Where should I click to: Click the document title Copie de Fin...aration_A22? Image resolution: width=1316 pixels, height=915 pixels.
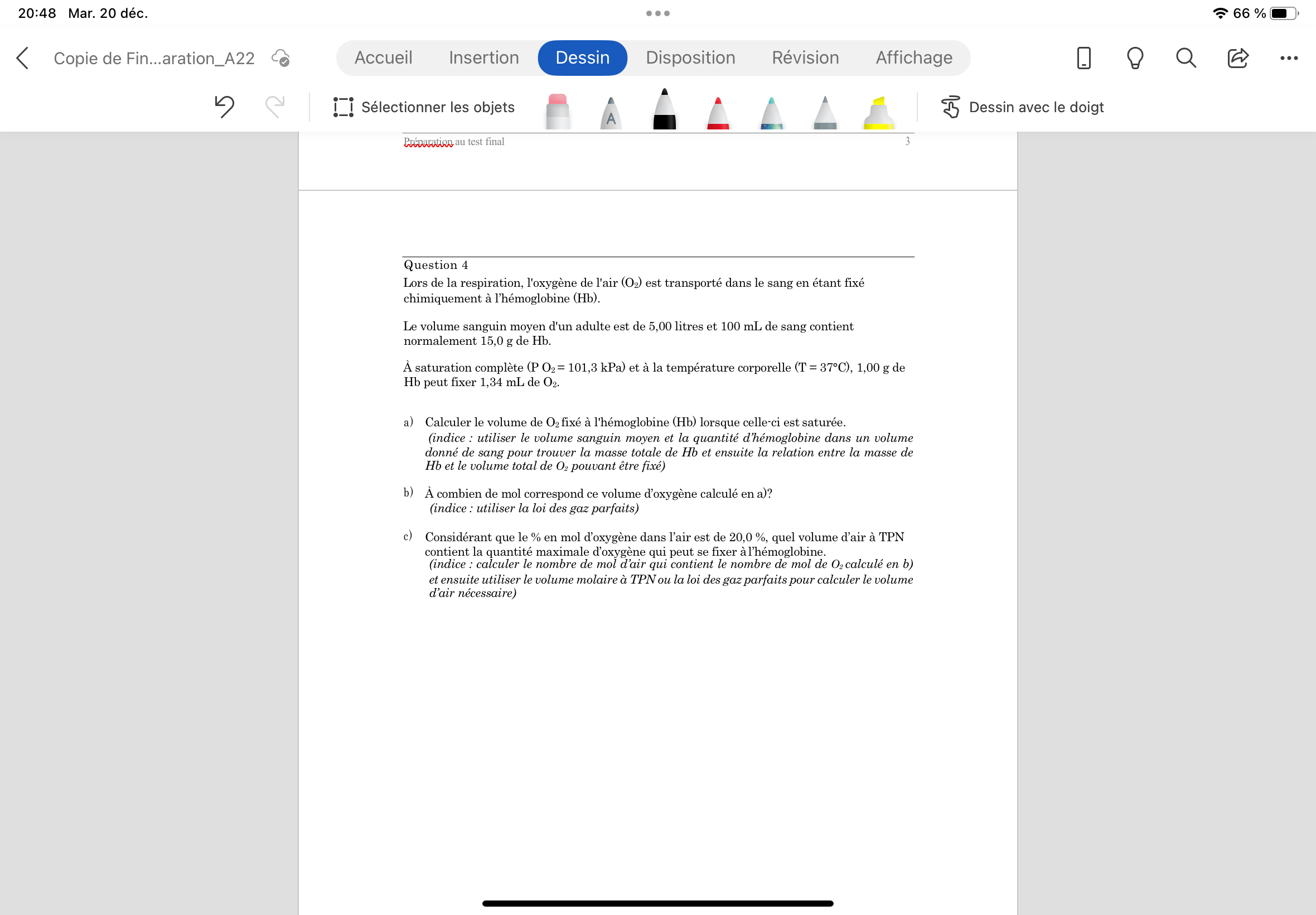point(154,59)
